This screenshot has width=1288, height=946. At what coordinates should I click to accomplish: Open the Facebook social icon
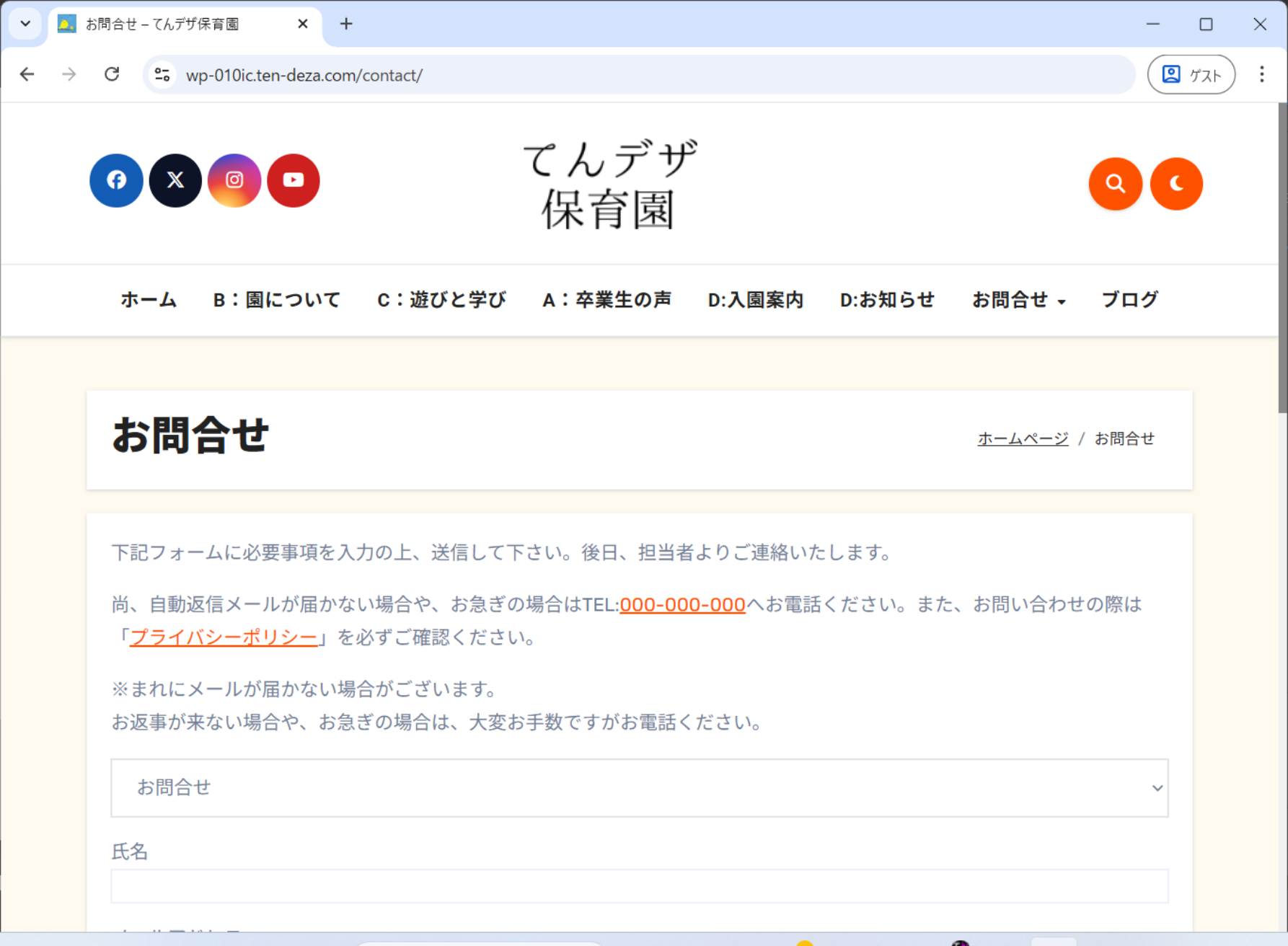[x=116, y=180]
